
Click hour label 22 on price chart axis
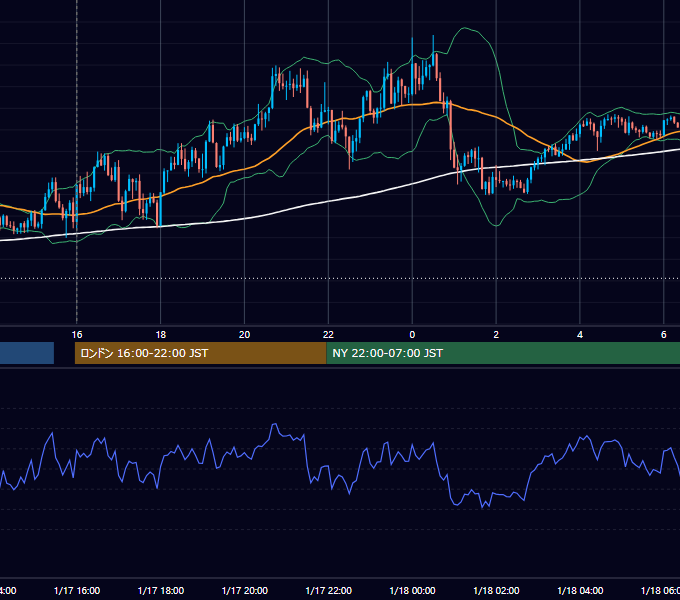pyautogui.click(x=328, y=335)
